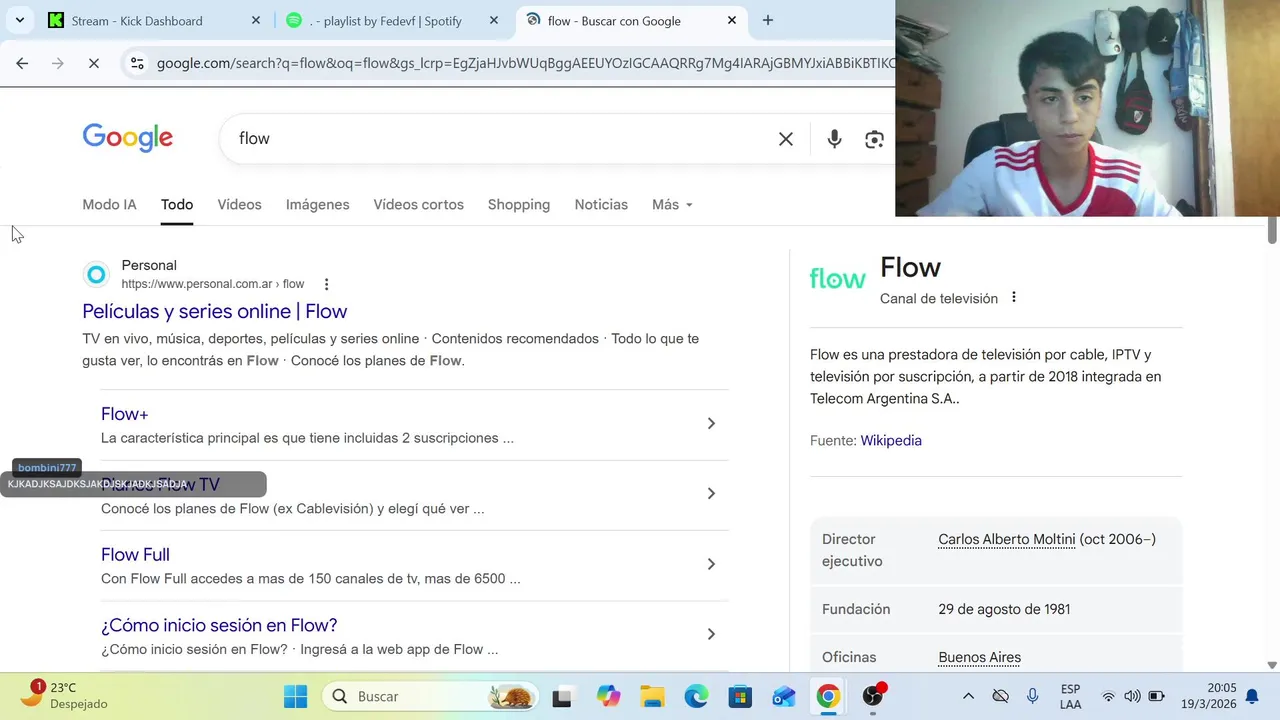The height and width of the screenshot is (720, 1280).
Task: Open the ESP LAA language switcher
Action: pos(1070,696)
